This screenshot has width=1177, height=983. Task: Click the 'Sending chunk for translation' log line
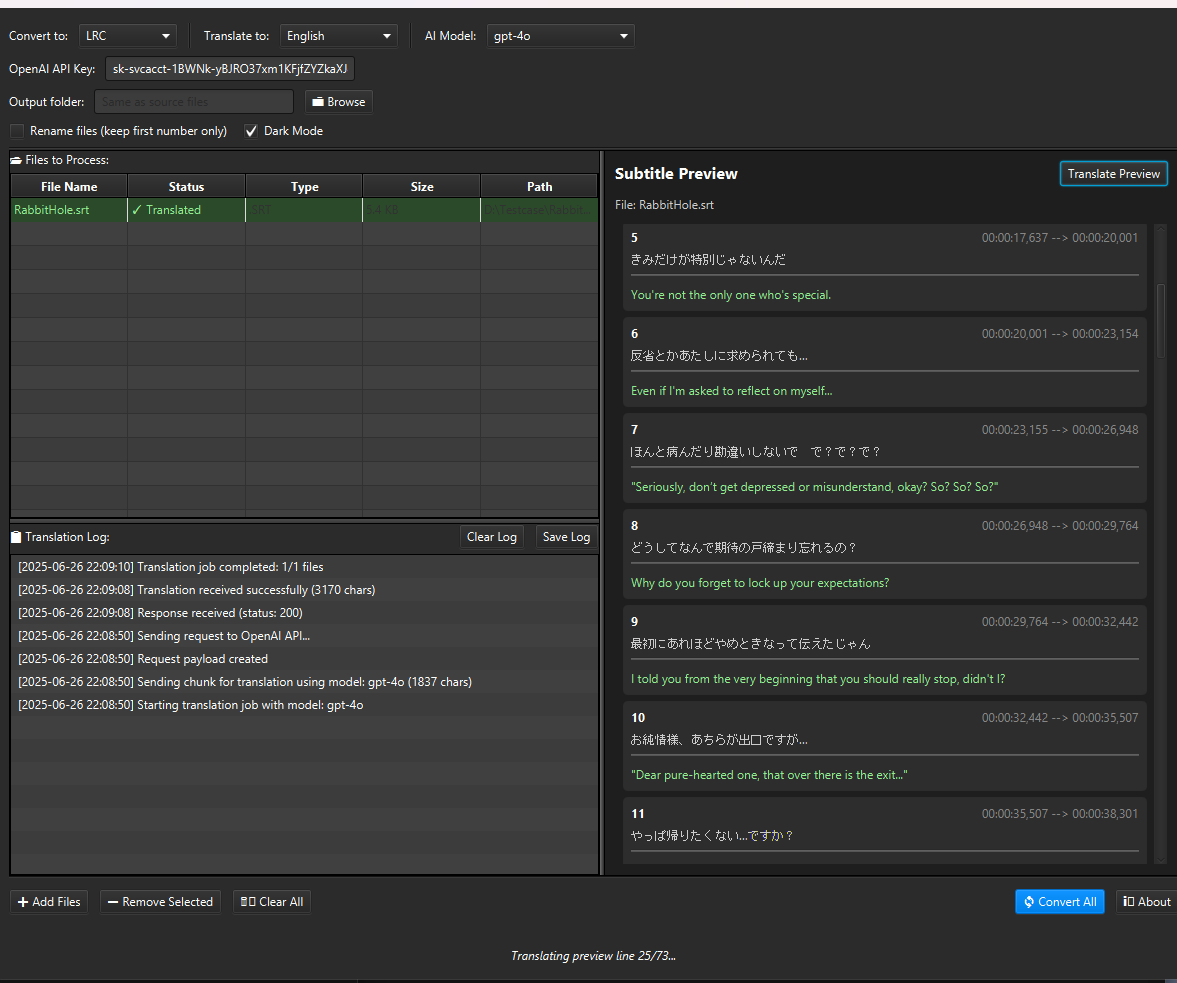[304, 682]
